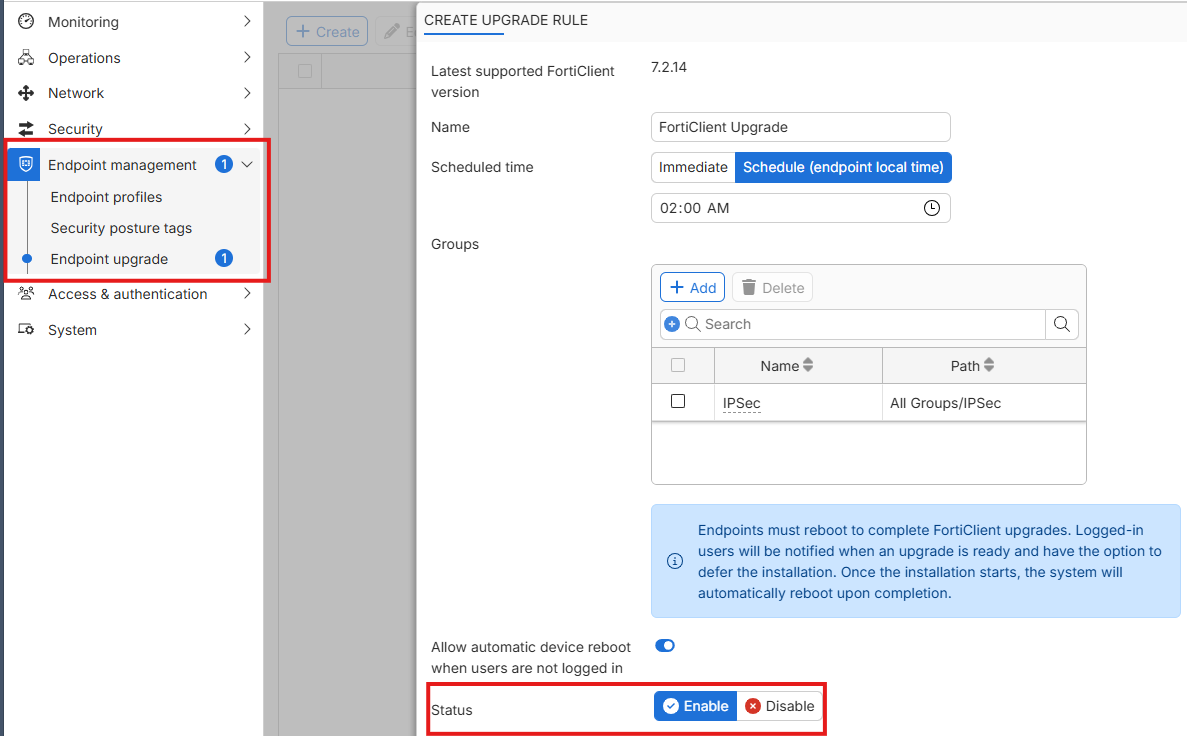Toggle Allow automatic device reboot switch
The width and height of the screenshot is (1187, 736).
pyautogui.click(x=665, y=646)
